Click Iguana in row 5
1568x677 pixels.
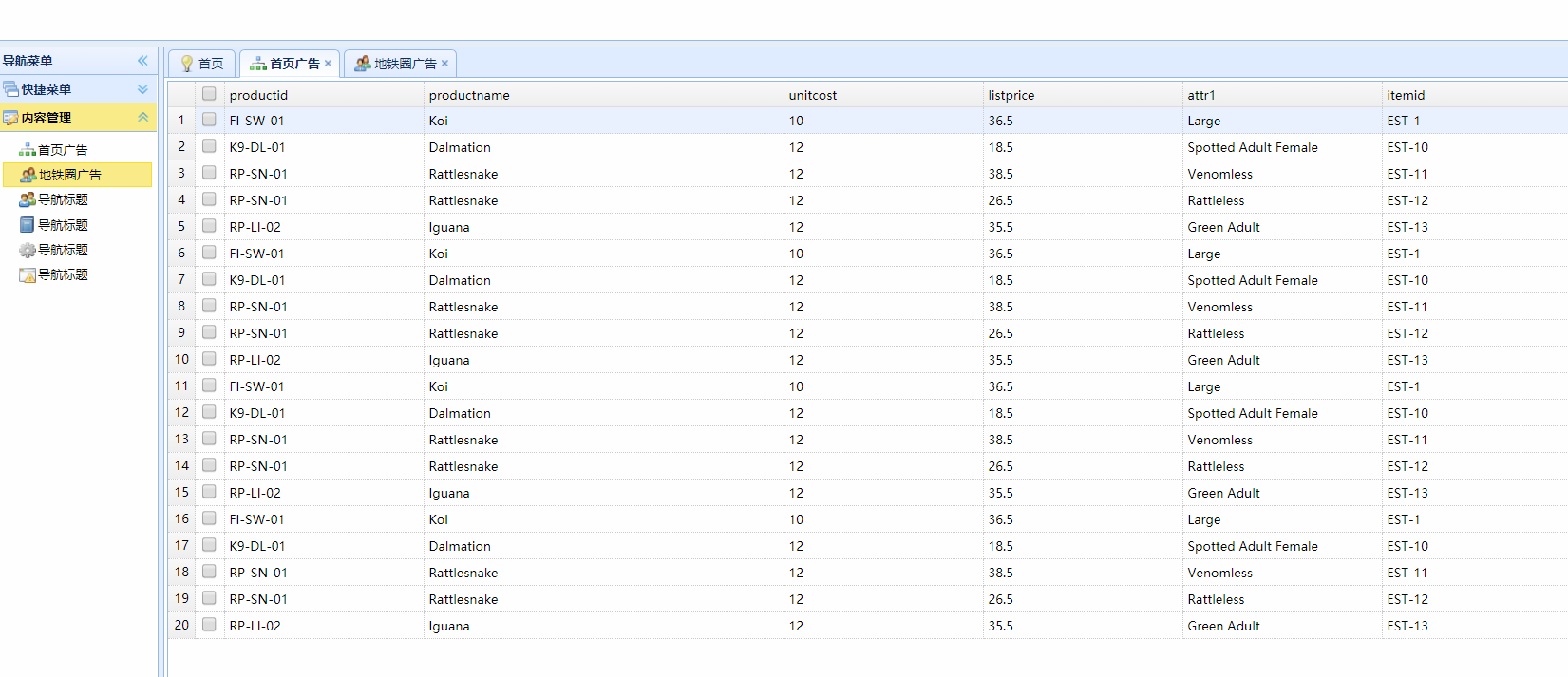[x=449, y=227]
